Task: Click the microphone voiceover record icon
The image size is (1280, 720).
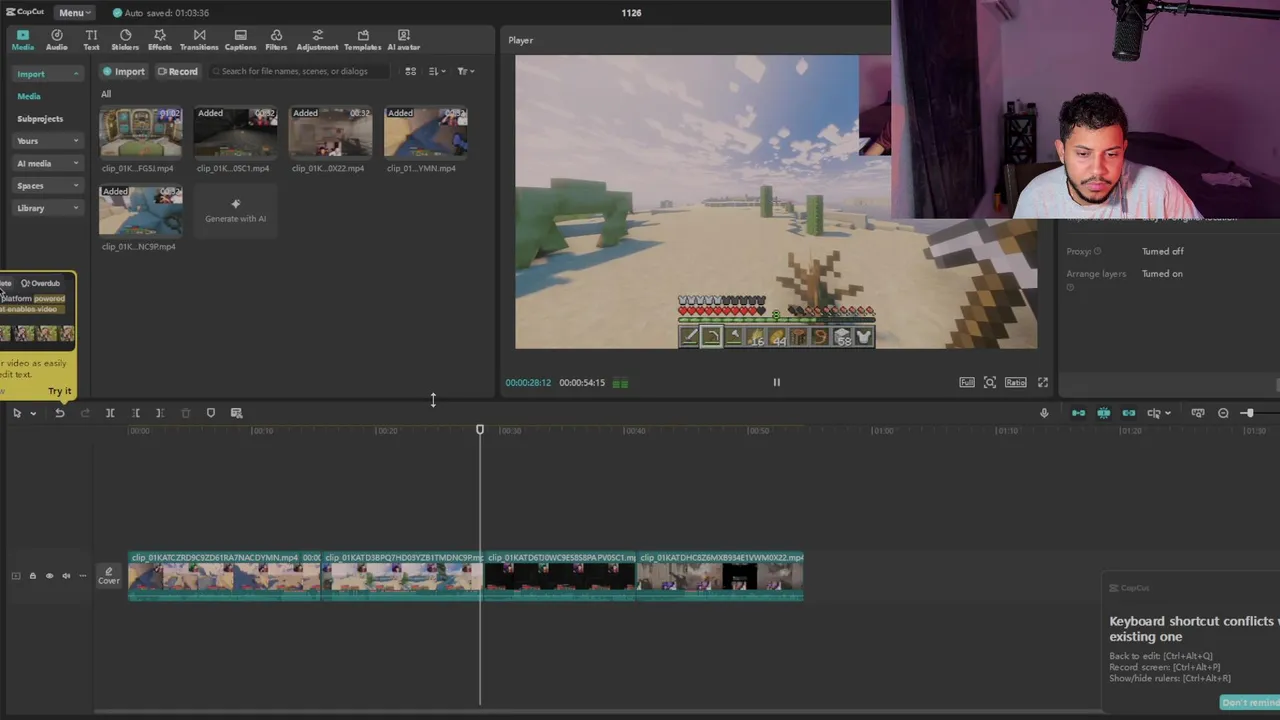Action: pyautogui.click(x=1044, y=413)
